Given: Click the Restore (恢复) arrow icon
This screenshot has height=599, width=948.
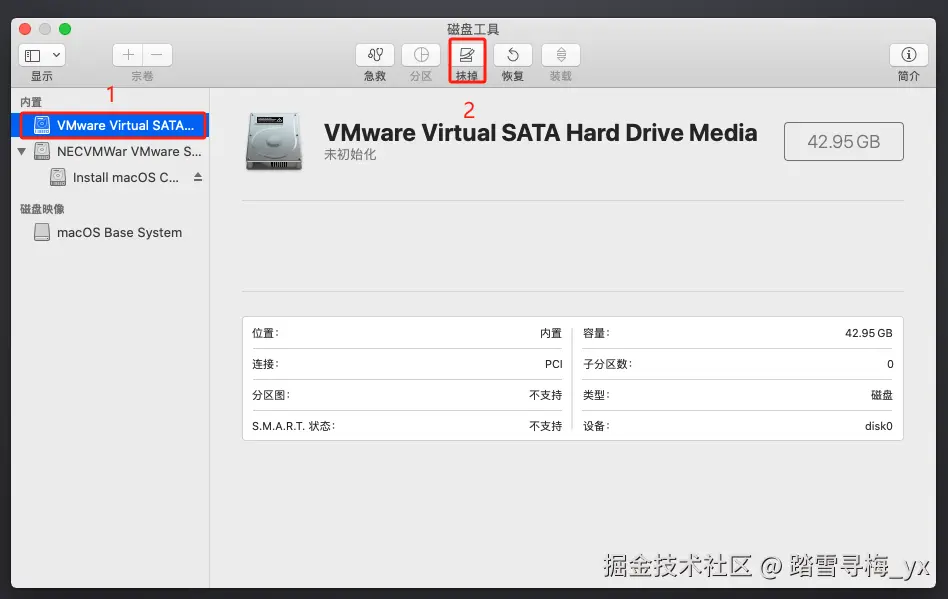Looking at the screenshot, I should 513,55.
